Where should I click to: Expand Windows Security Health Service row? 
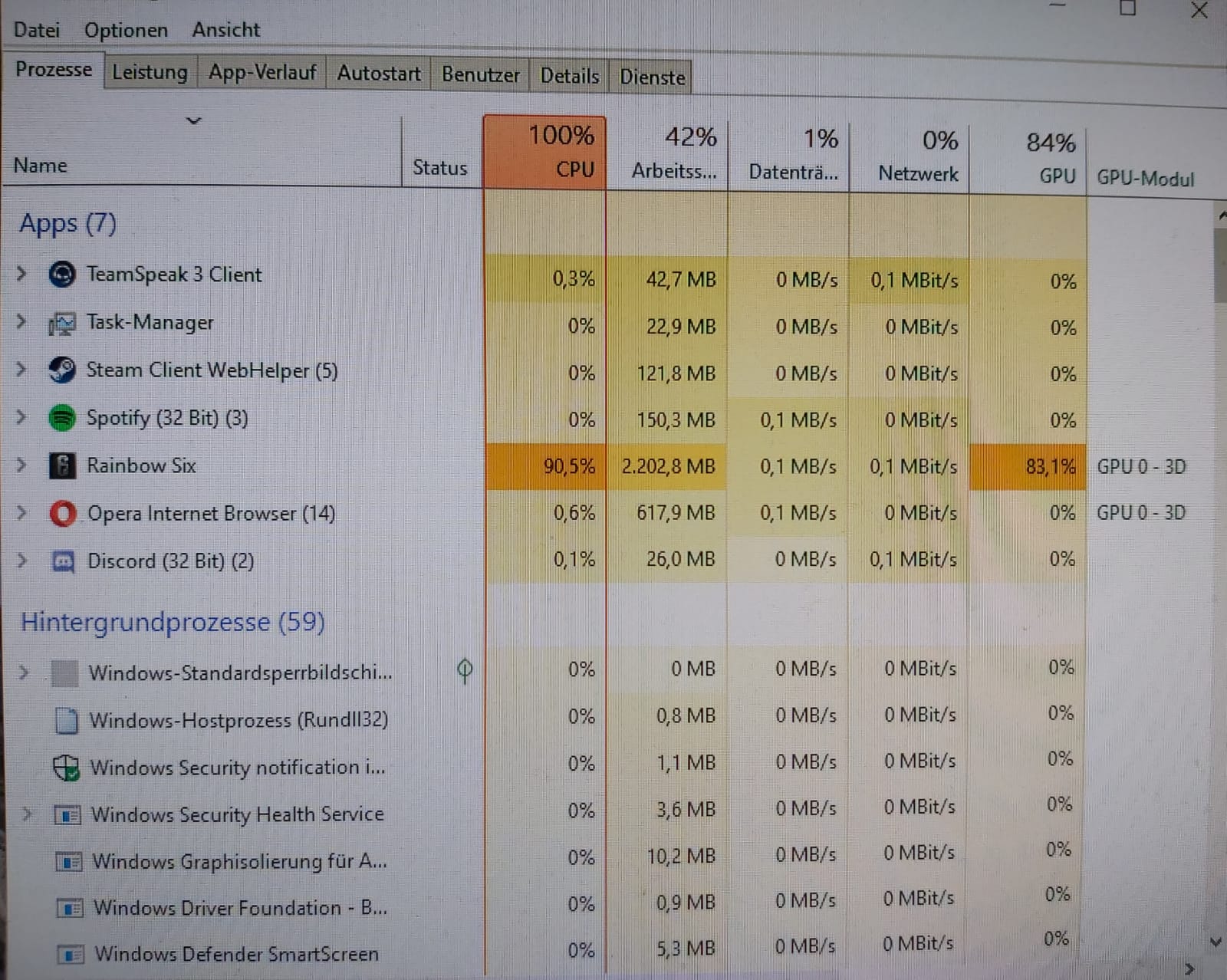tap(27, 814)
